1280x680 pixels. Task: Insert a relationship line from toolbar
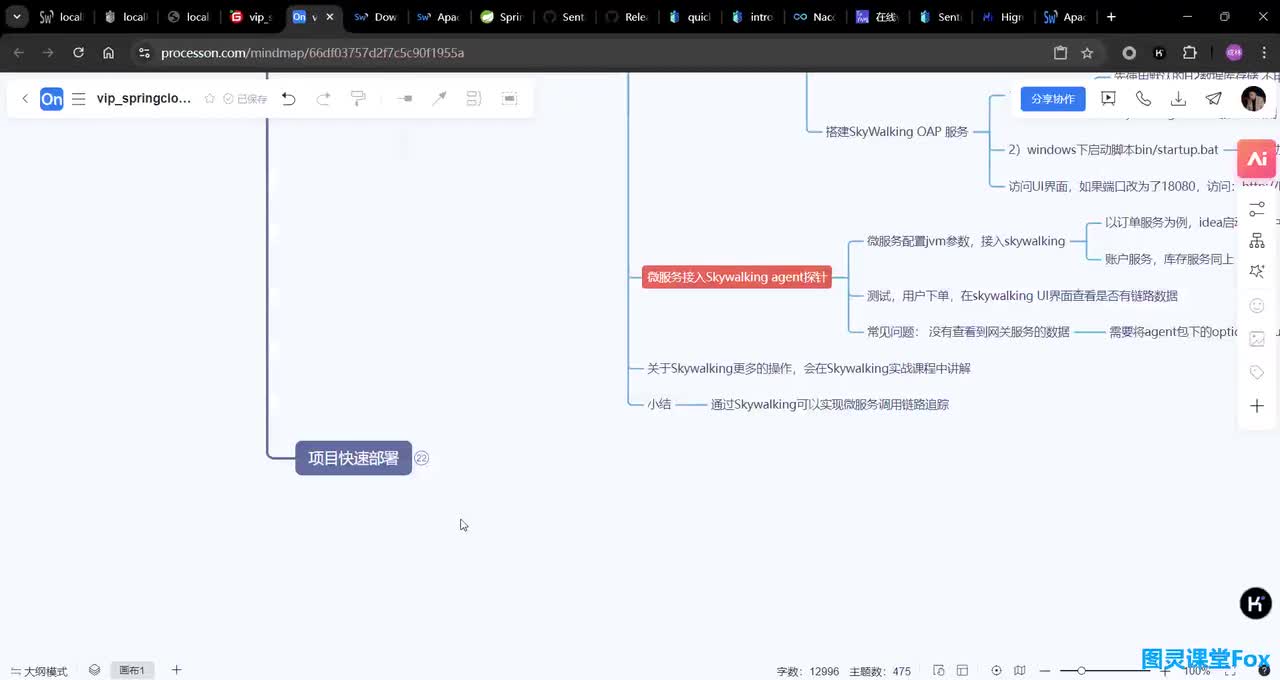tap(439, 99)
